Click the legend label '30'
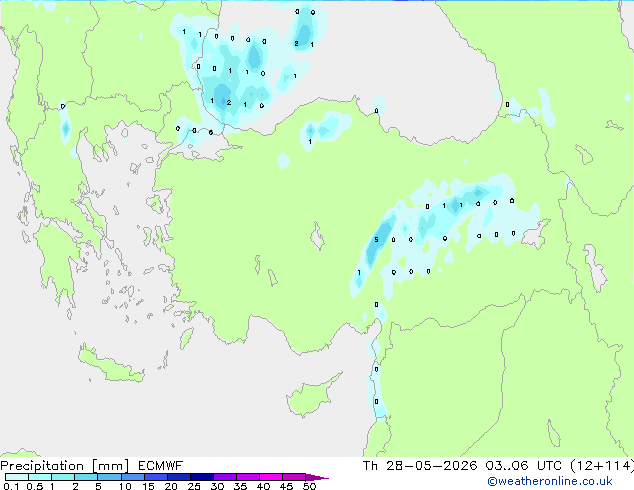 [x=217, y=486]
